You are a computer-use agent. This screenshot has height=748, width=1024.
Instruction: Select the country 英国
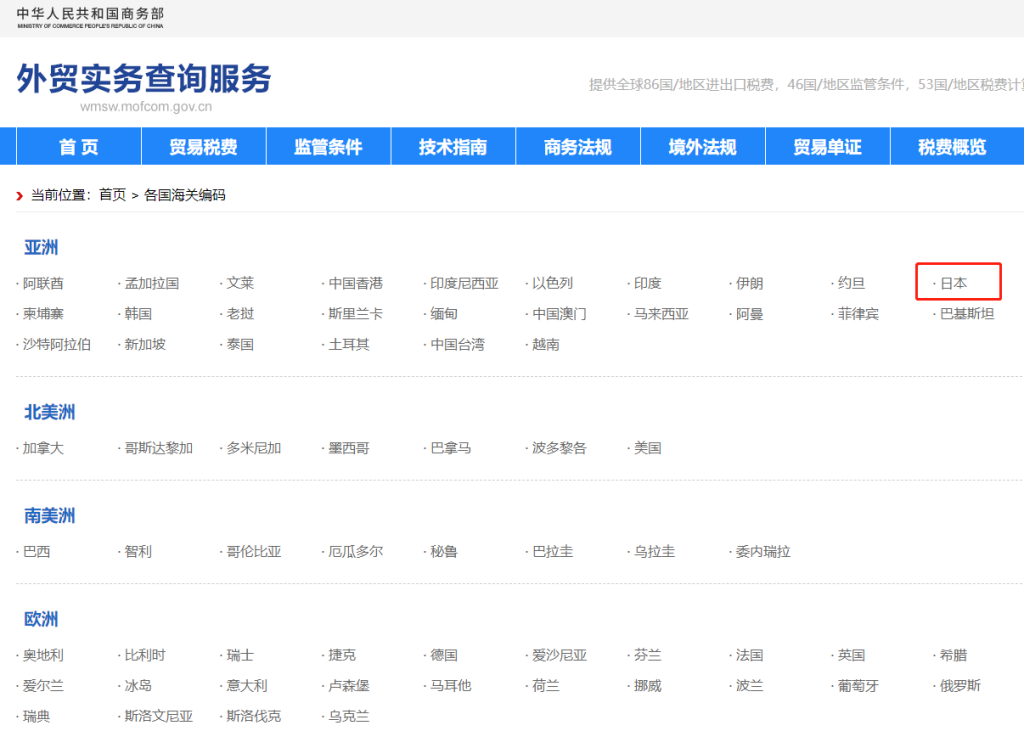pyautogui.click(x=851, y=655)
